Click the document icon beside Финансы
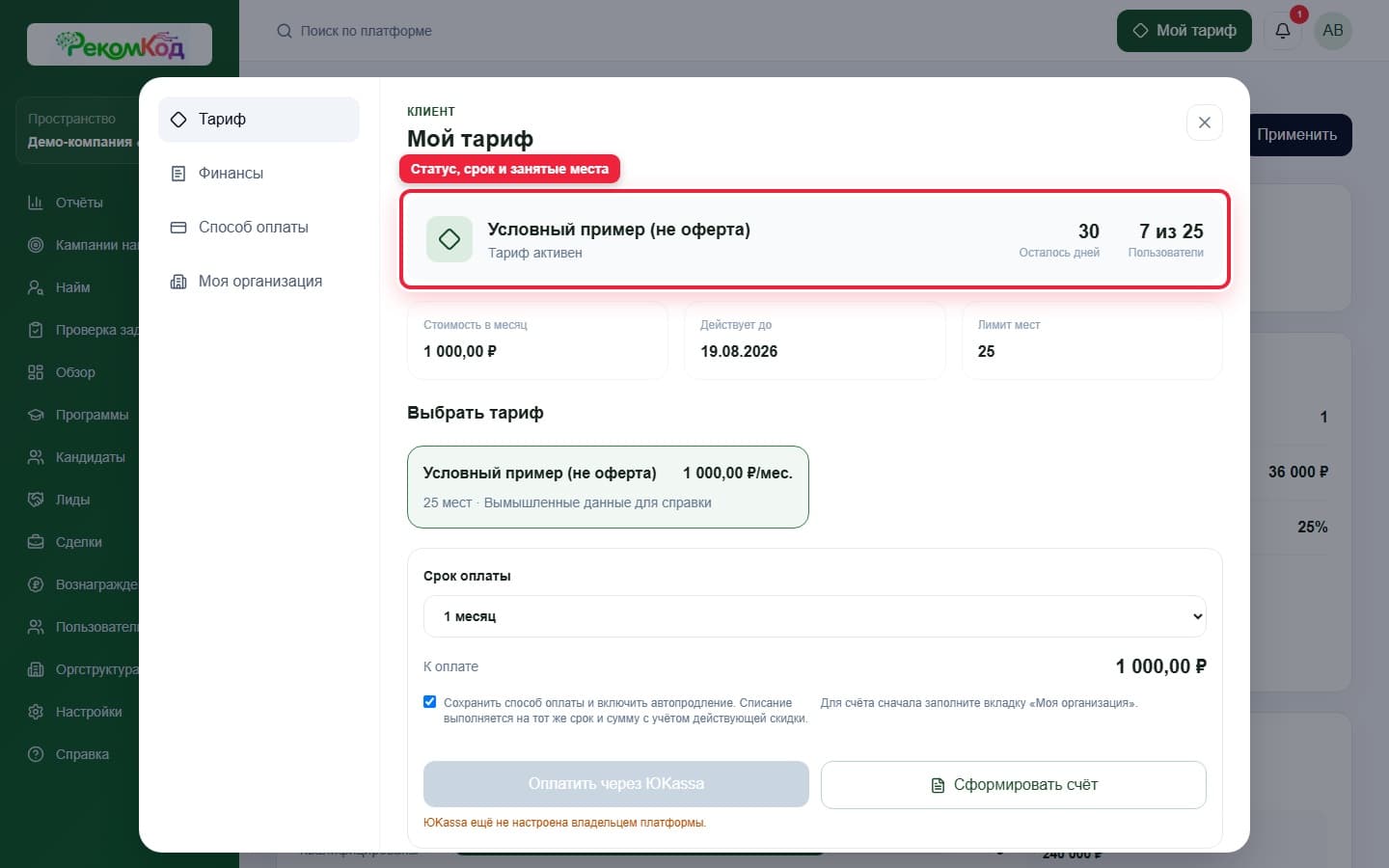 (178, 174)
